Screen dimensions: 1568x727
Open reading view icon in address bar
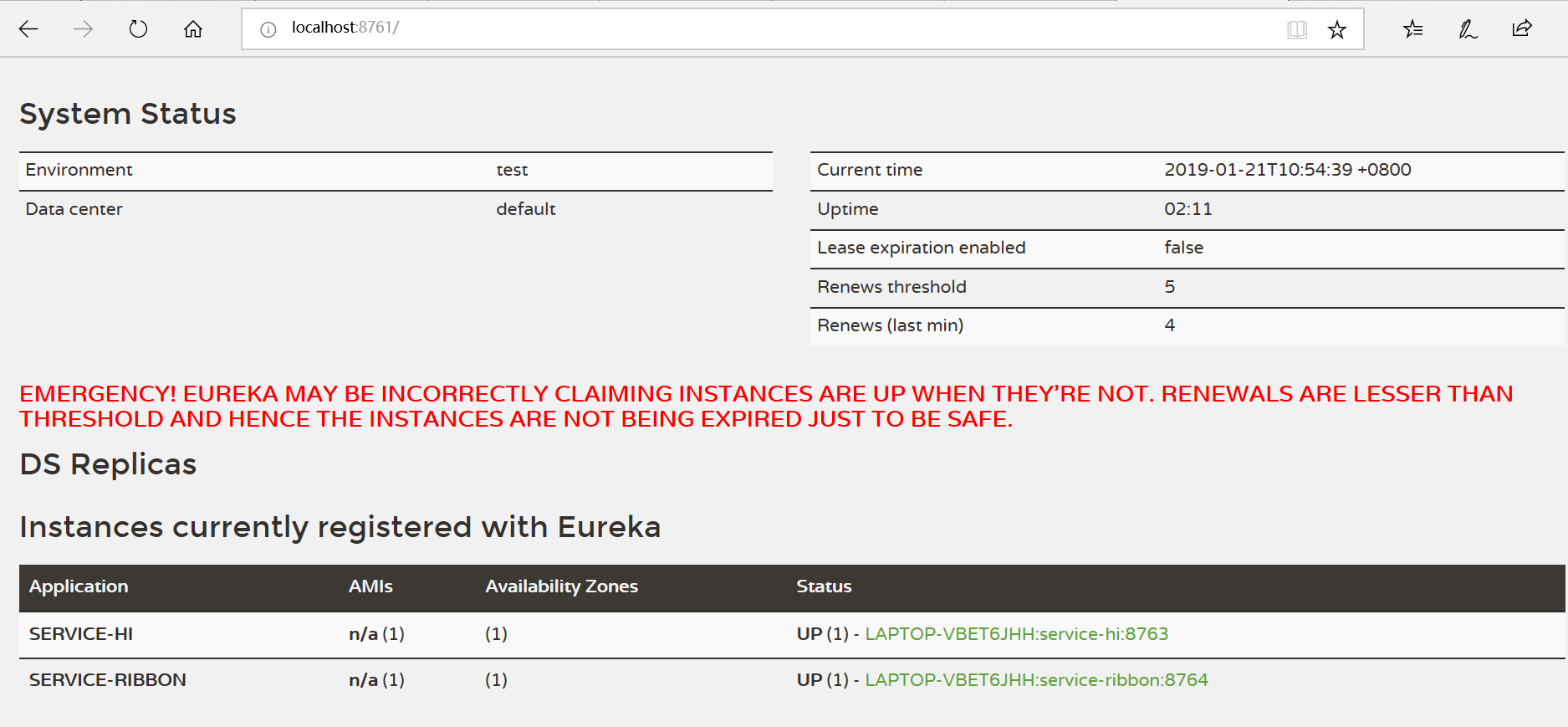(1296, 30)
